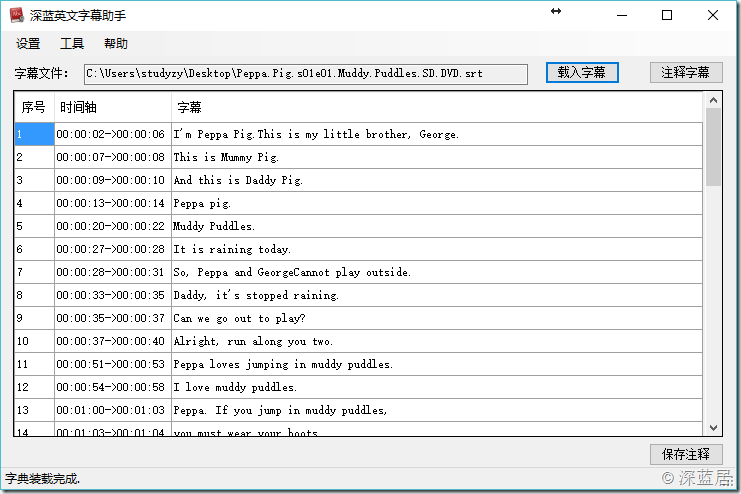This screenshot has height=494, width=741.
Task: Select row number 13 cell
Action: 34,410
